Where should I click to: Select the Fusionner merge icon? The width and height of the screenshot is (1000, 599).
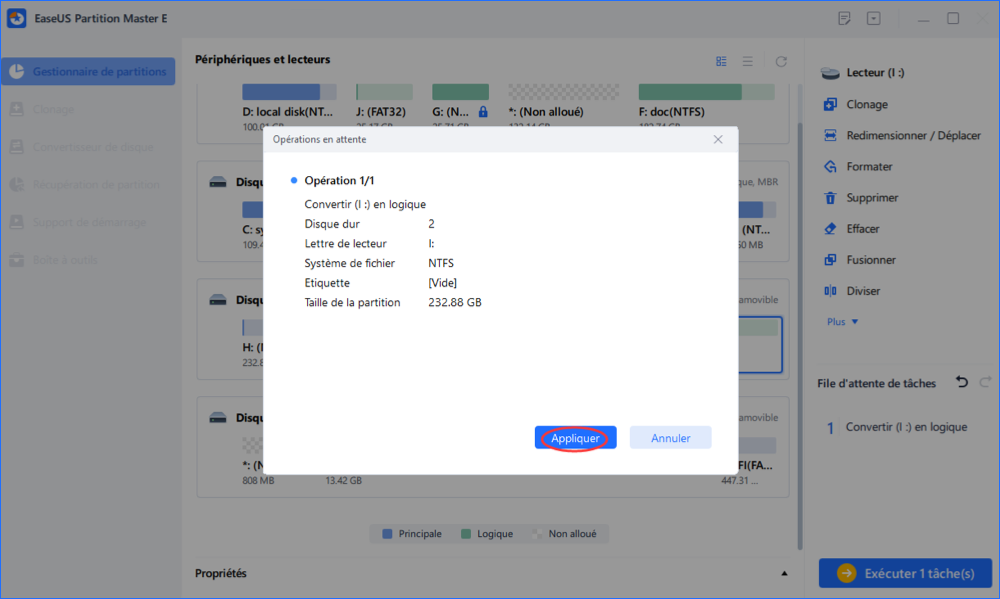tap(829, 260)
